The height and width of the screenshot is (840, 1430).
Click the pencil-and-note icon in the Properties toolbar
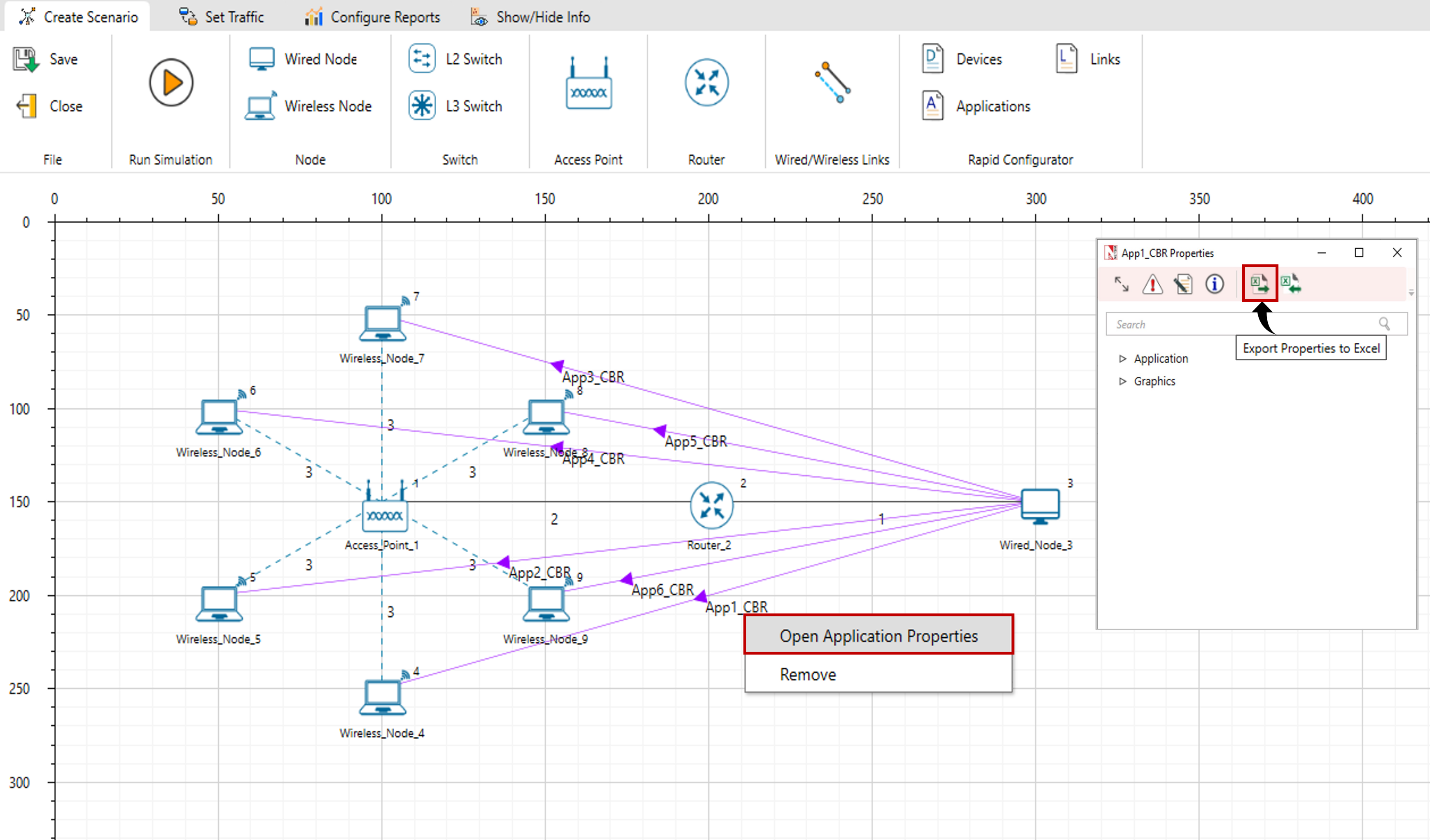[x=1183, y=285]
